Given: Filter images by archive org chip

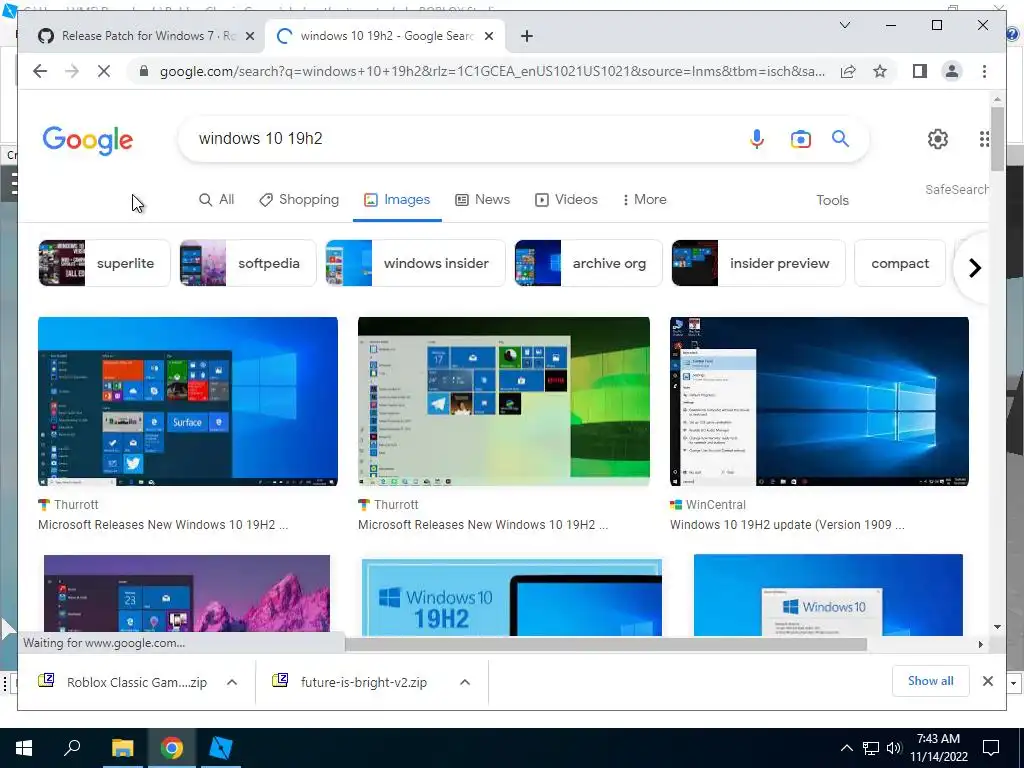Looking at the screenshot, I should click(588, 263).
